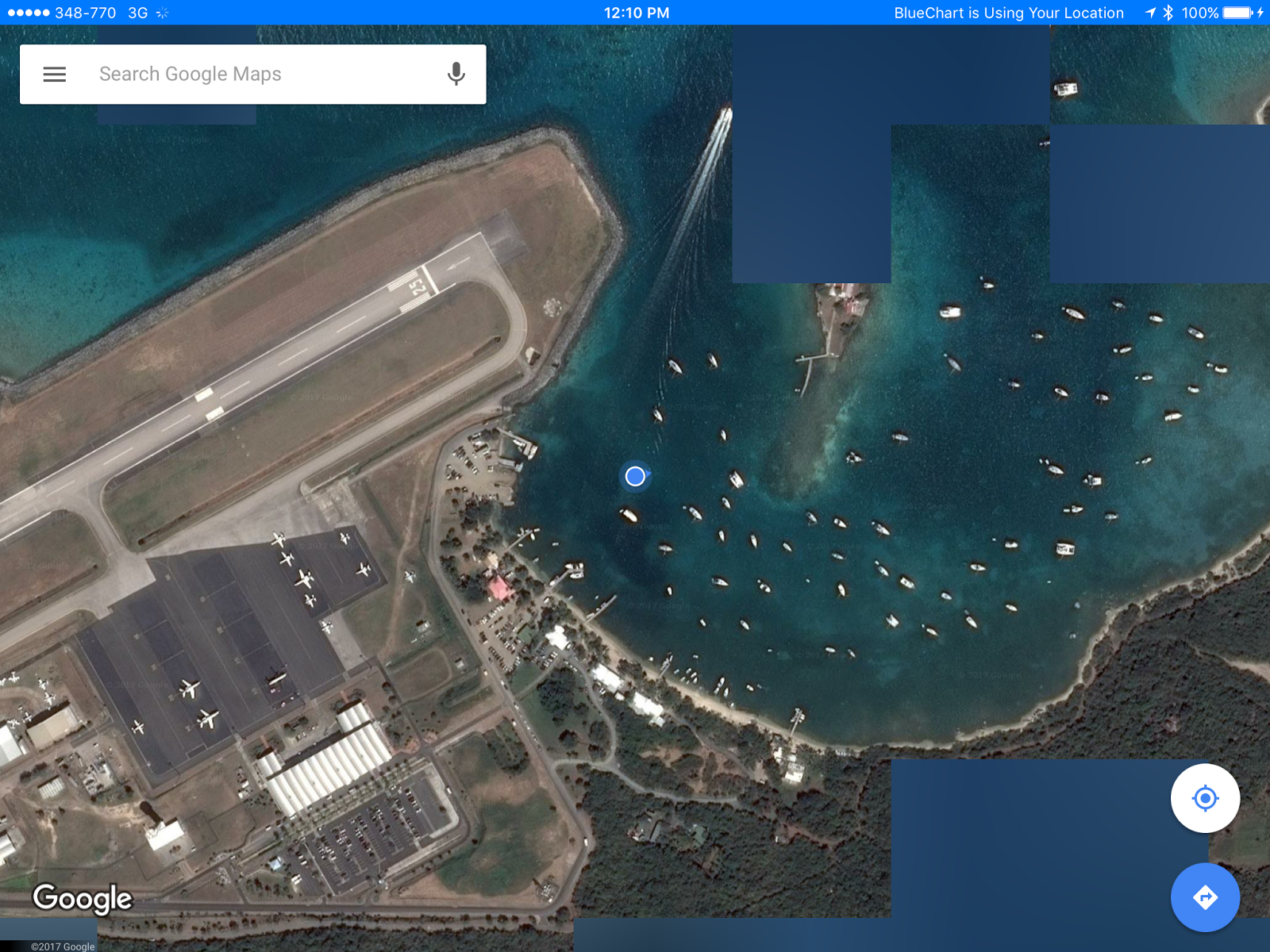Tap the battery icon in status bar
Image resolution: width=1270 pixels, height=952 pixels.
click(x=1238, y=13)
